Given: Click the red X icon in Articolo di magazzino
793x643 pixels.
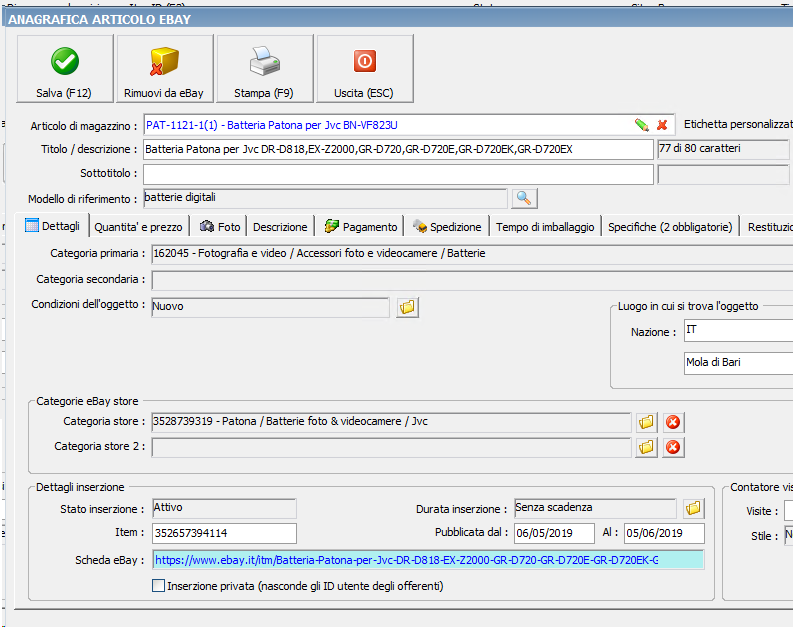Looking at the screenshot, I should (x=662, y=125).
